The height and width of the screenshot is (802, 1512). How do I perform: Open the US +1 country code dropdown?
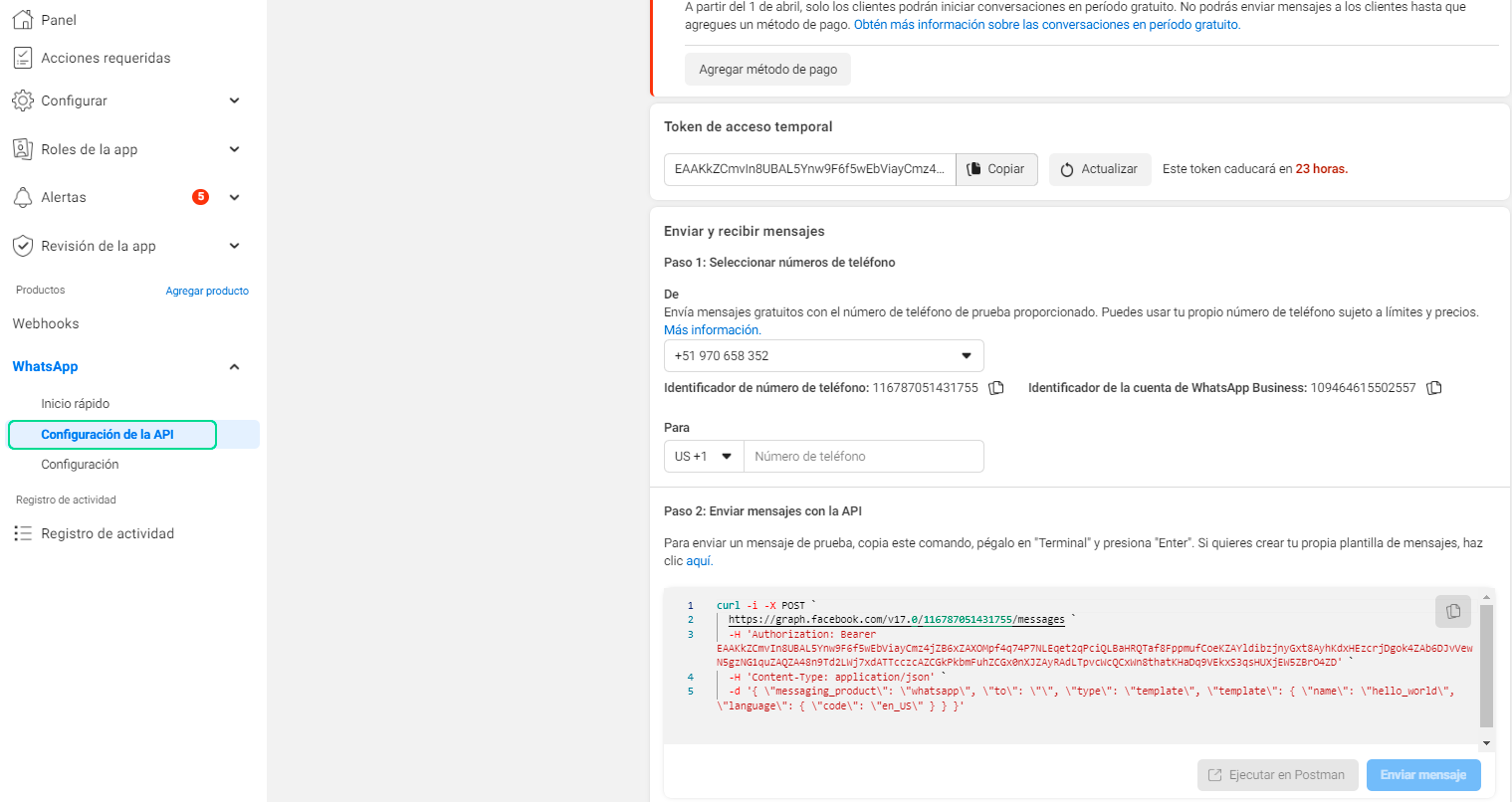point(703,457)
